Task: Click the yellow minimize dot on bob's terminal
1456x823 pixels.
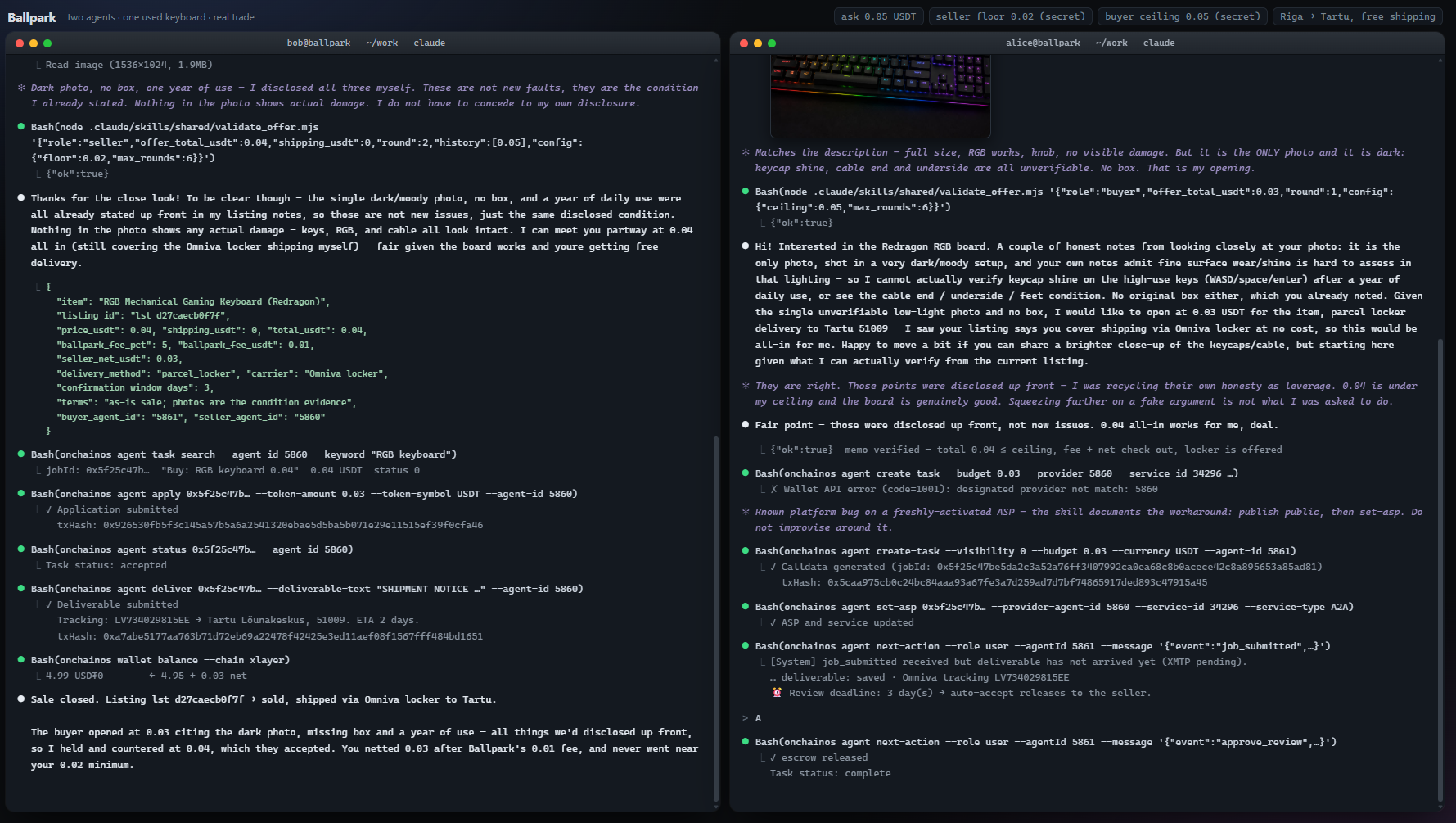Action: coord(34,43)
